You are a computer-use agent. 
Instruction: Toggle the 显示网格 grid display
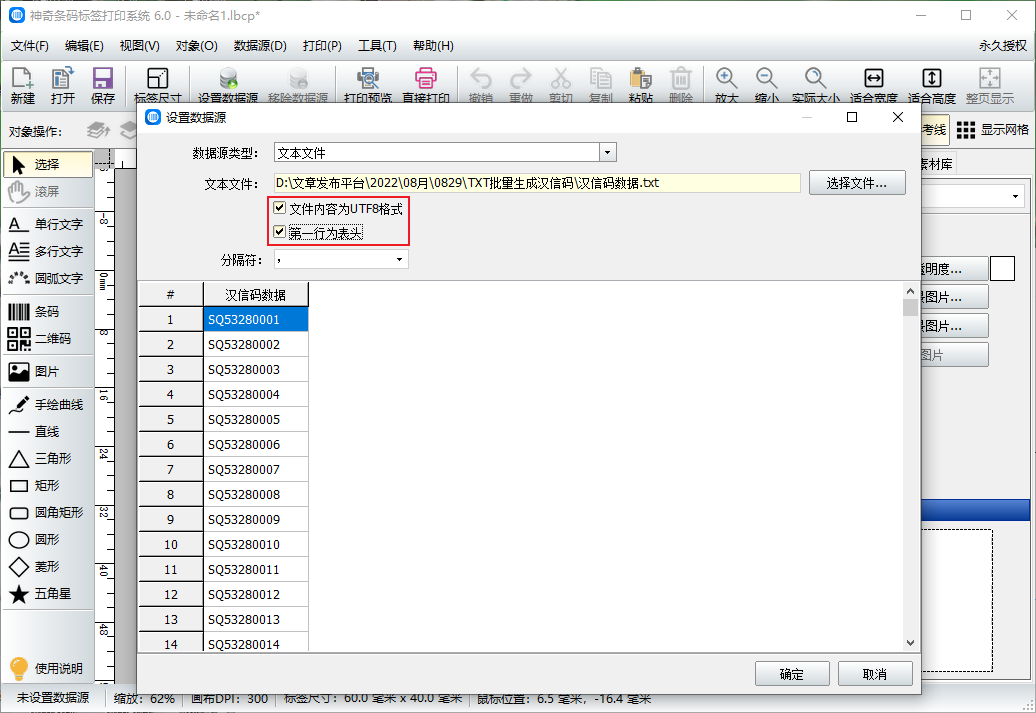(x=992, y=130)
